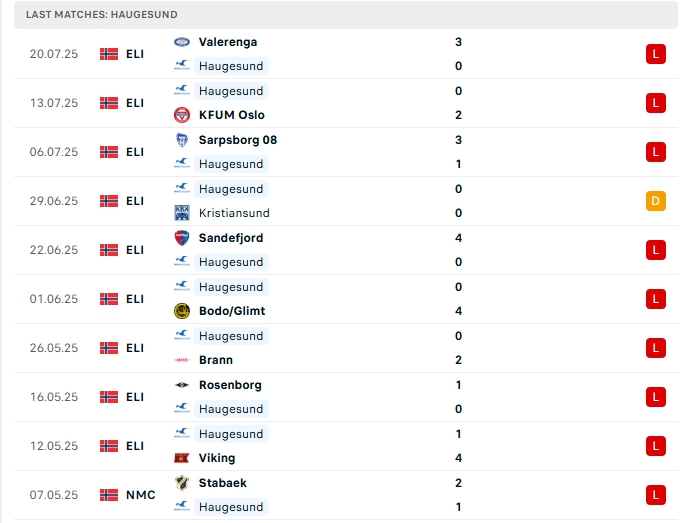The image size is (686, 523).
Task: Select the NMC competition label
Action: click(140, 495)
